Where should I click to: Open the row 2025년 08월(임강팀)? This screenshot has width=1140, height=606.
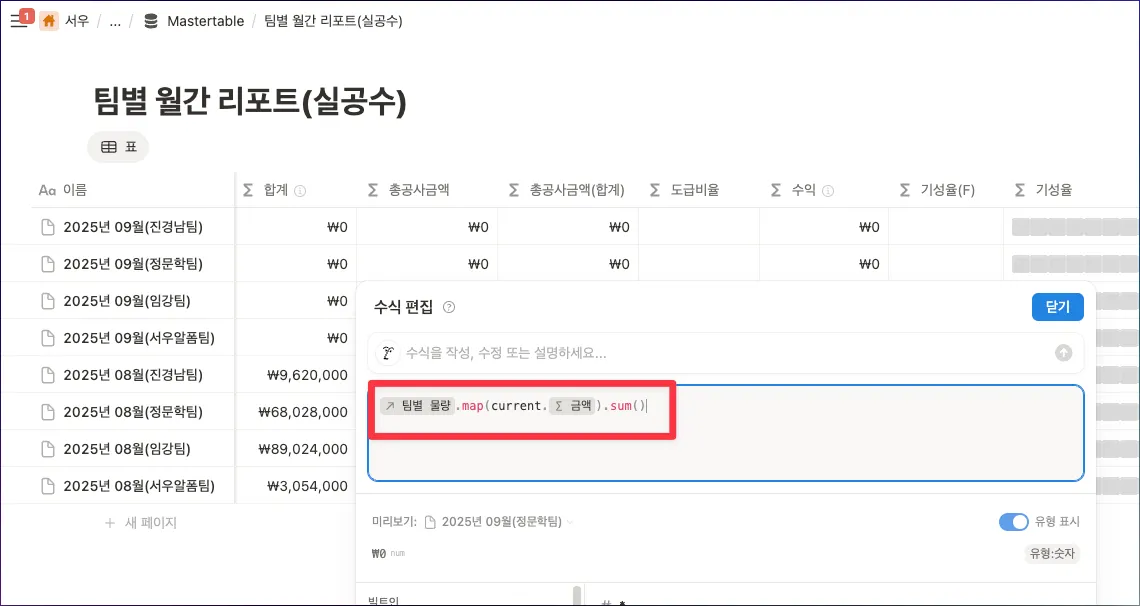tap(127, 449)
